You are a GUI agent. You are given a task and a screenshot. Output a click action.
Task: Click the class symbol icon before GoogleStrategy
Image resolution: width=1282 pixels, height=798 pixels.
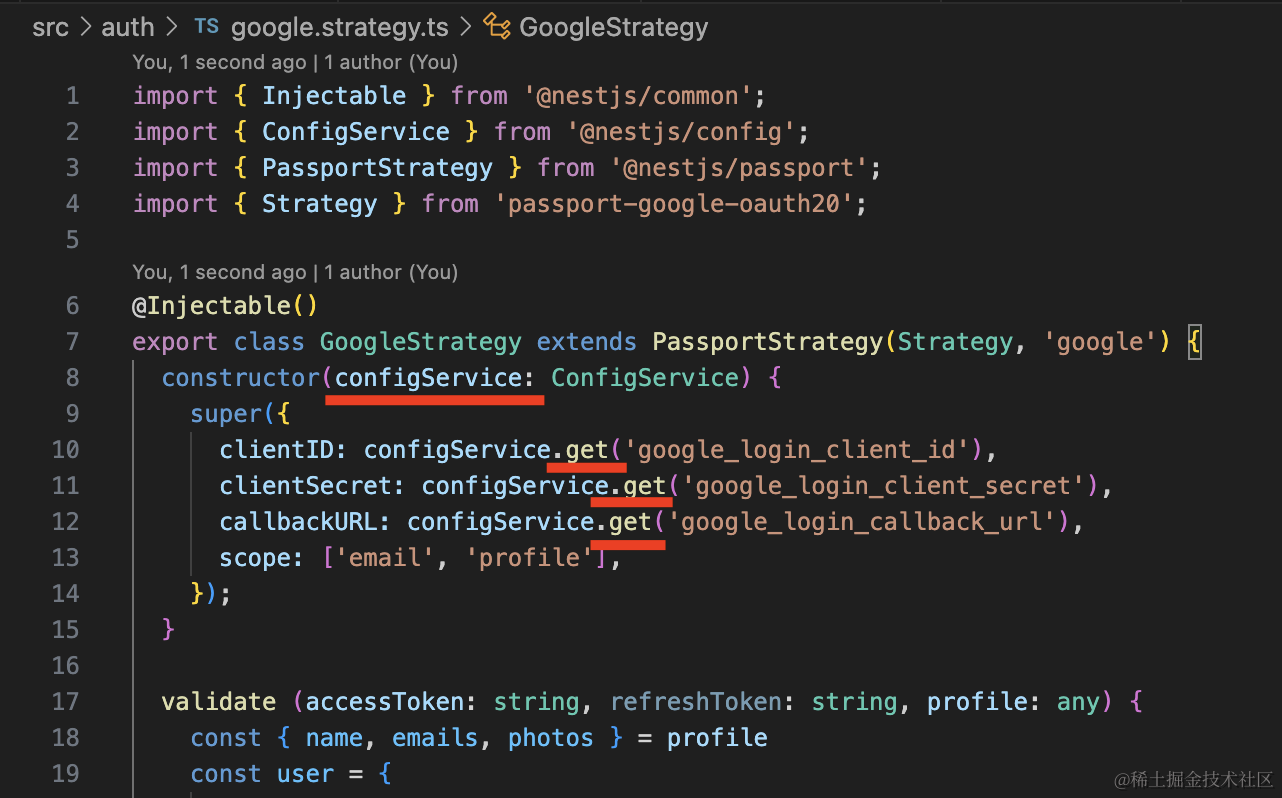(x=496, y=27)
